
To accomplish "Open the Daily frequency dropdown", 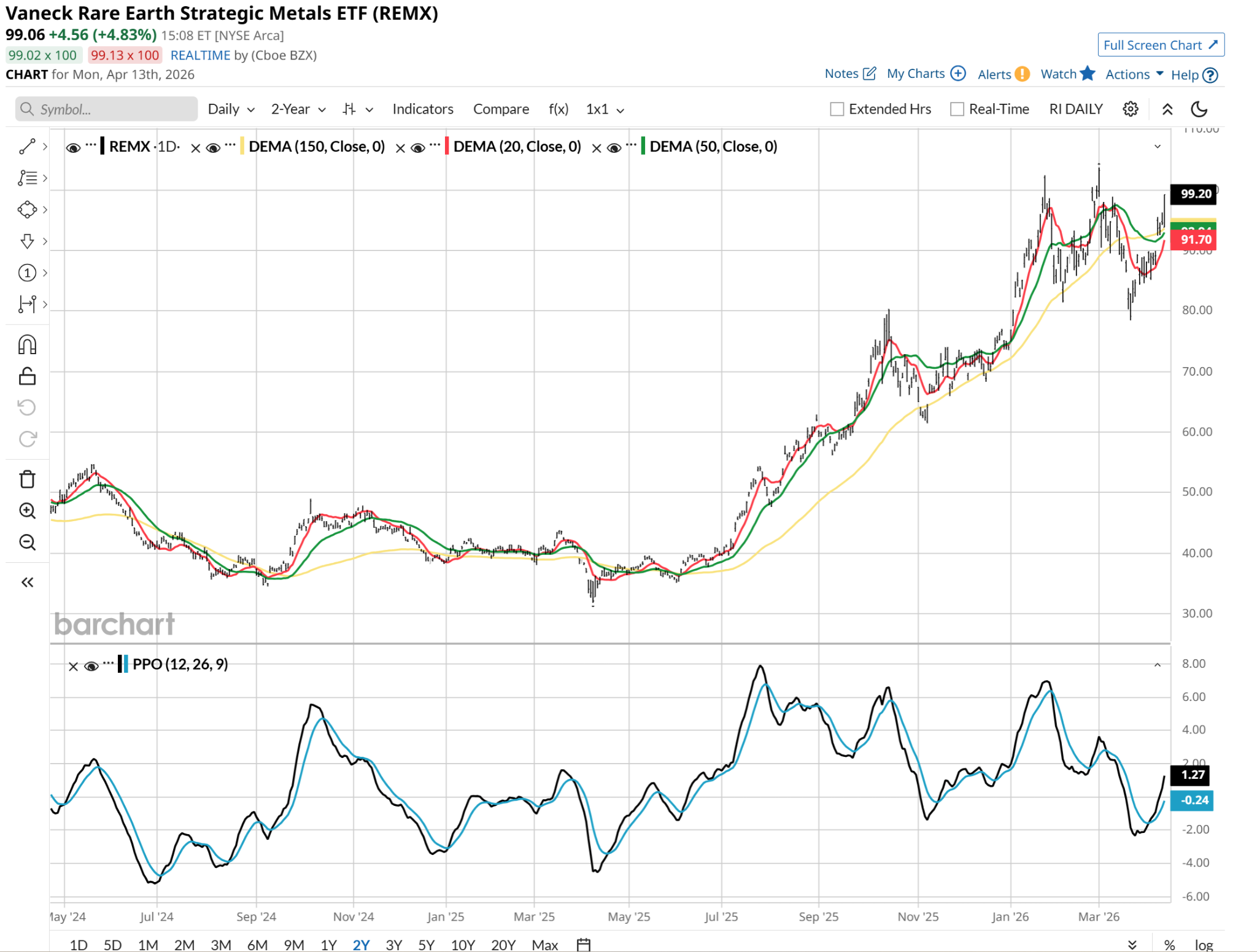I will pyautogui.click(x=231, y=109).
